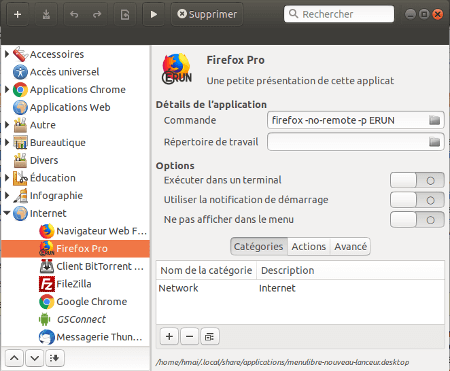Click the redo arrow in toolbar
This screenshot has height=371, width=450.
97,14
